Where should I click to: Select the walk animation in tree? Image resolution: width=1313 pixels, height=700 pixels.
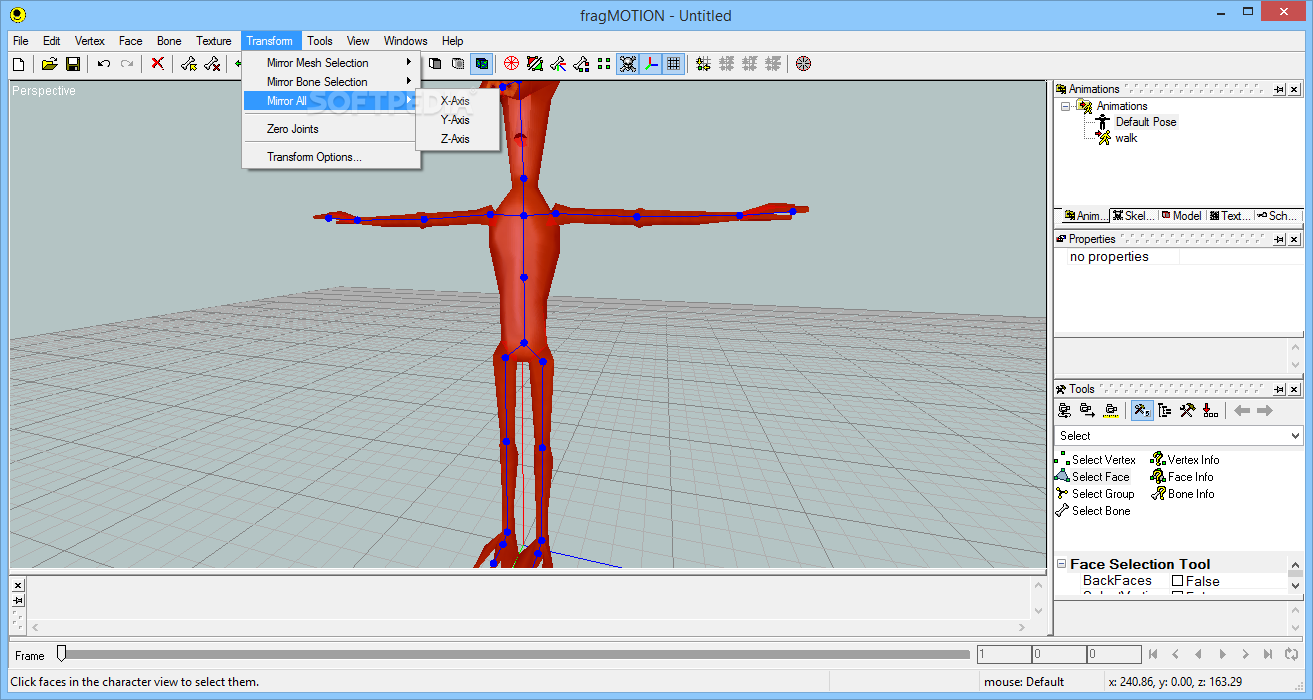tap(1126, 138)
